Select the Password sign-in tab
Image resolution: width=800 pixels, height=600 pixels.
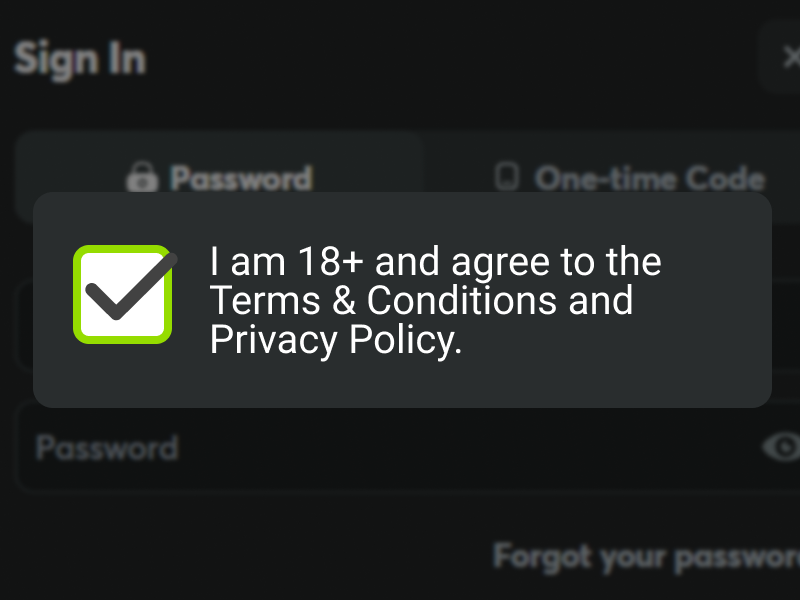[220, 177]
